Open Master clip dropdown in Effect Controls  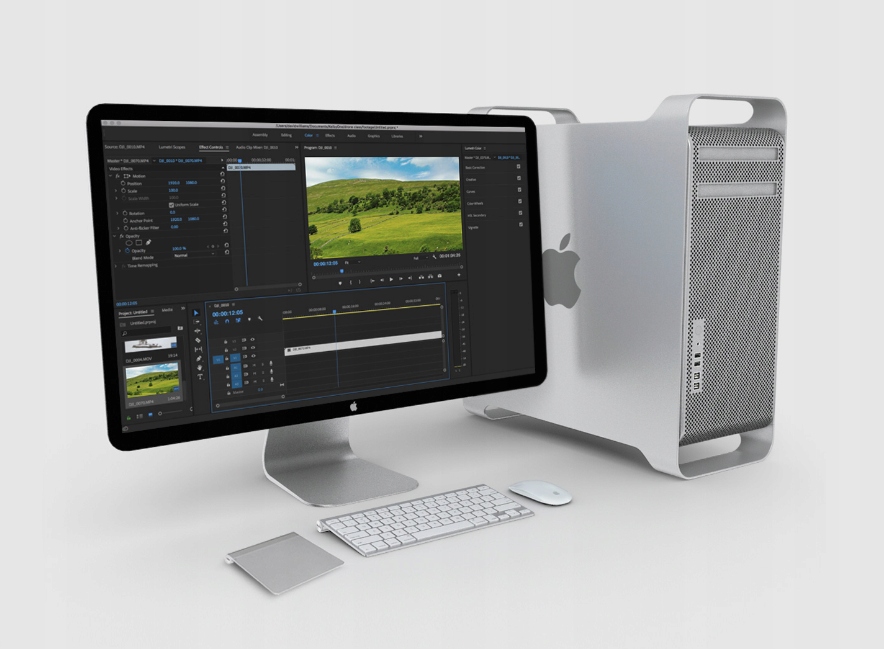point(154,161)
